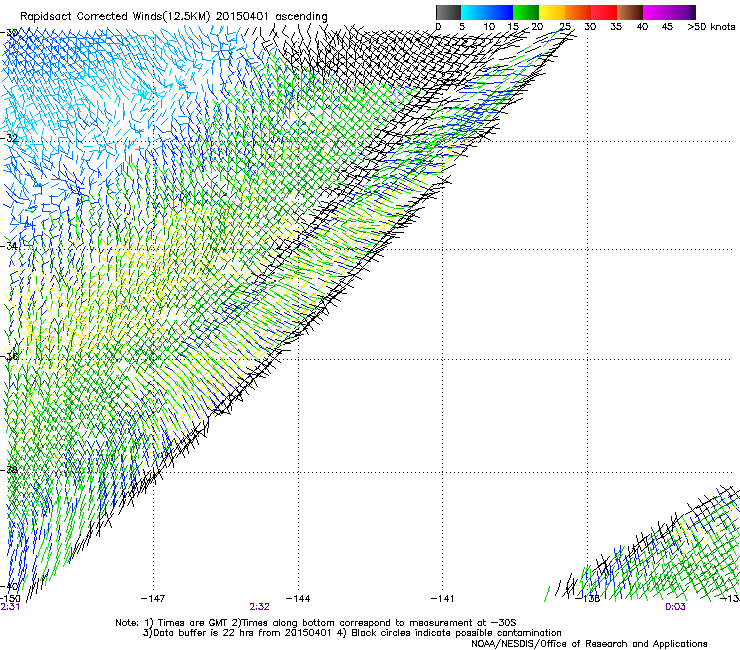
Task: Select the -147 longitude axis label
Action: pos(153,599)
